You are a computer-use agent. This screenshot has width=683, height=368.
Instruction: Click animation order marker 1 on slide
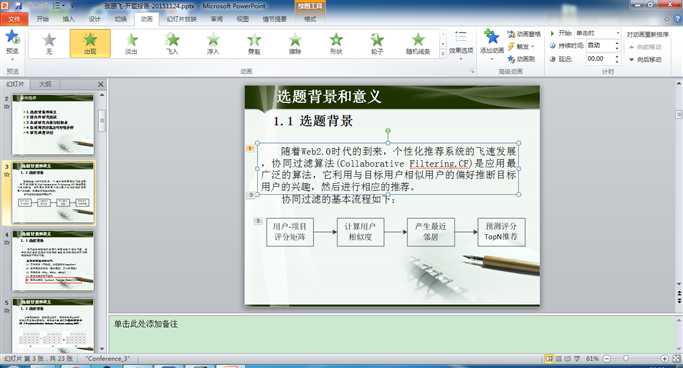tap(250, 149)
